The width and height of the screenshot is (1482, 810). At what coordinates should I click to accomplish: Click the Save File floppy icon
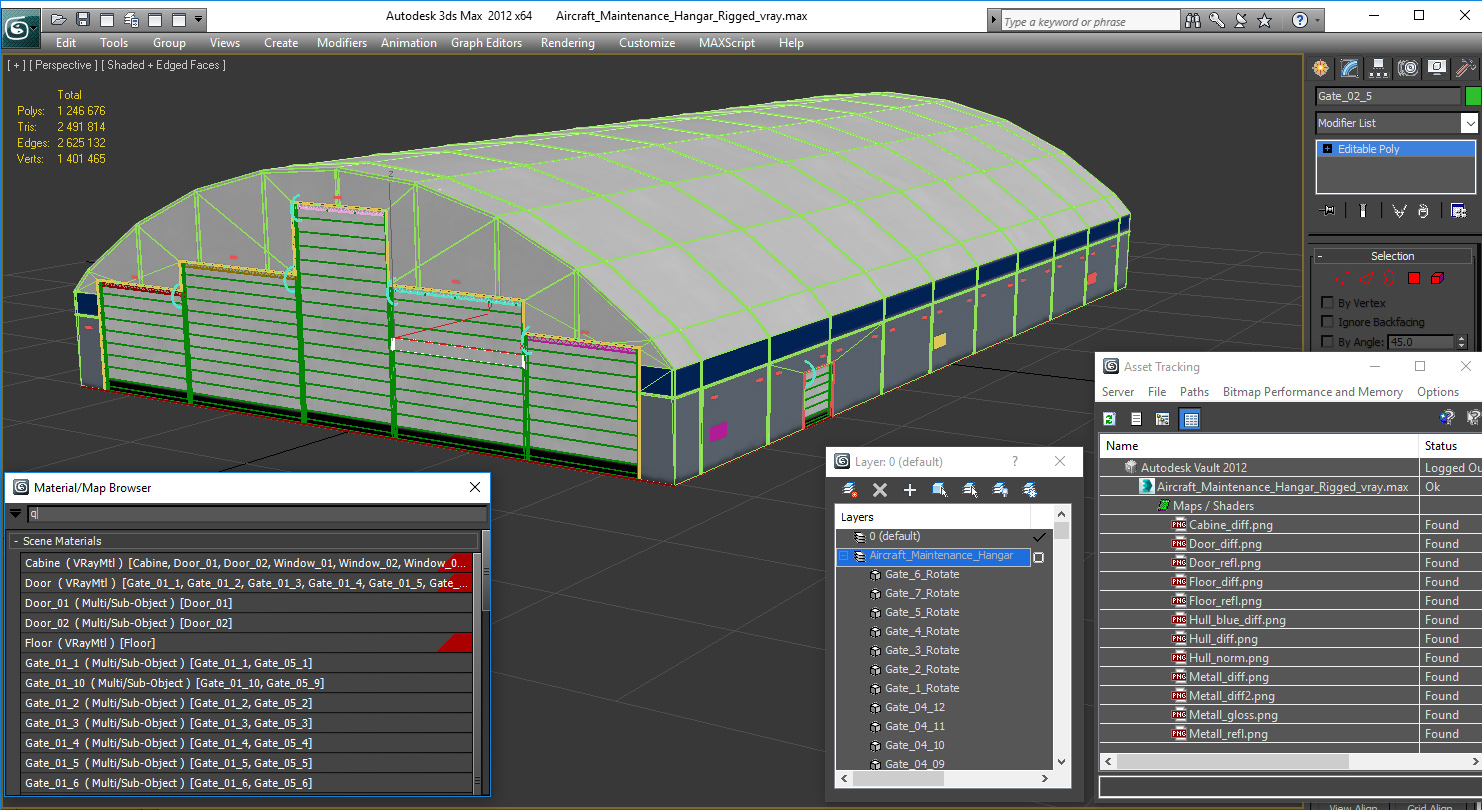pos(82,19)
